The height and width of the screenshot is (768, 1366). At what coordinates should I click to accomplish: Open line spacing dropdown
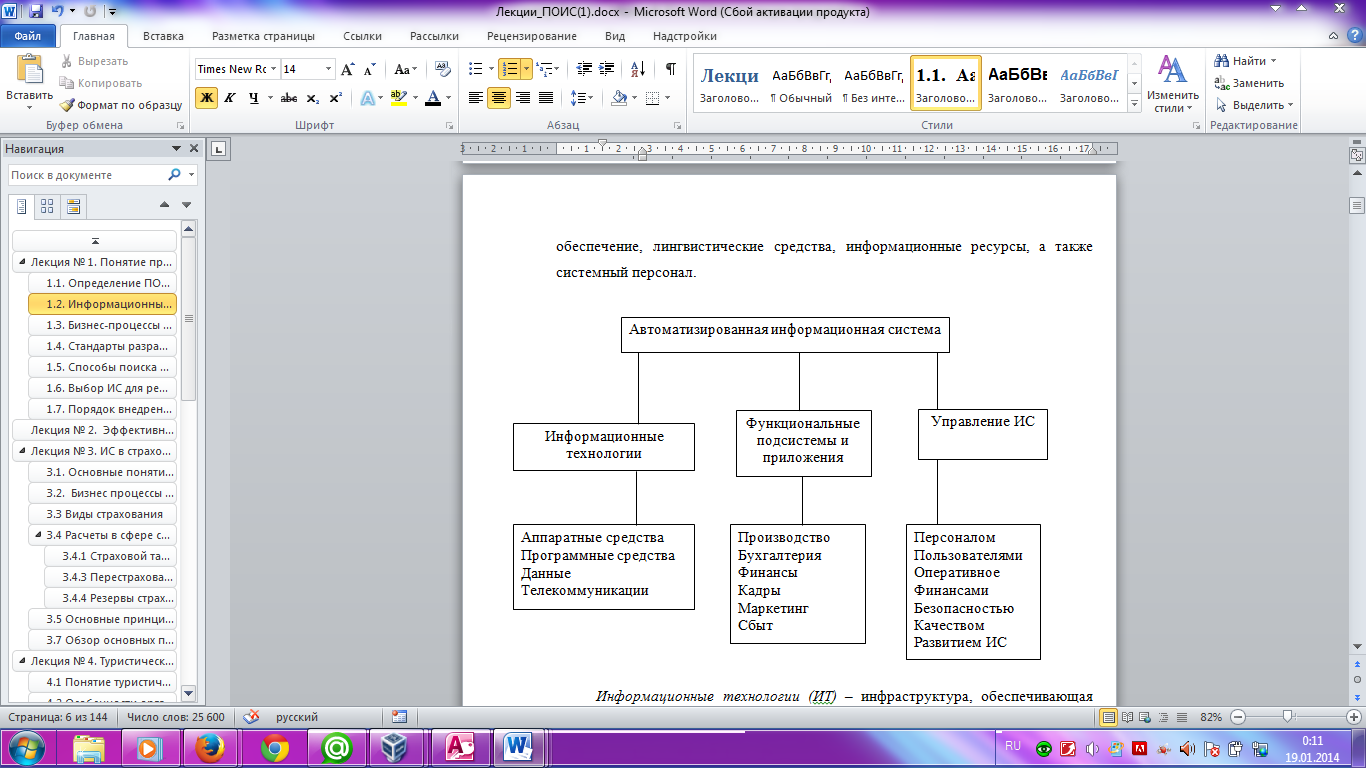pos(582,98)
